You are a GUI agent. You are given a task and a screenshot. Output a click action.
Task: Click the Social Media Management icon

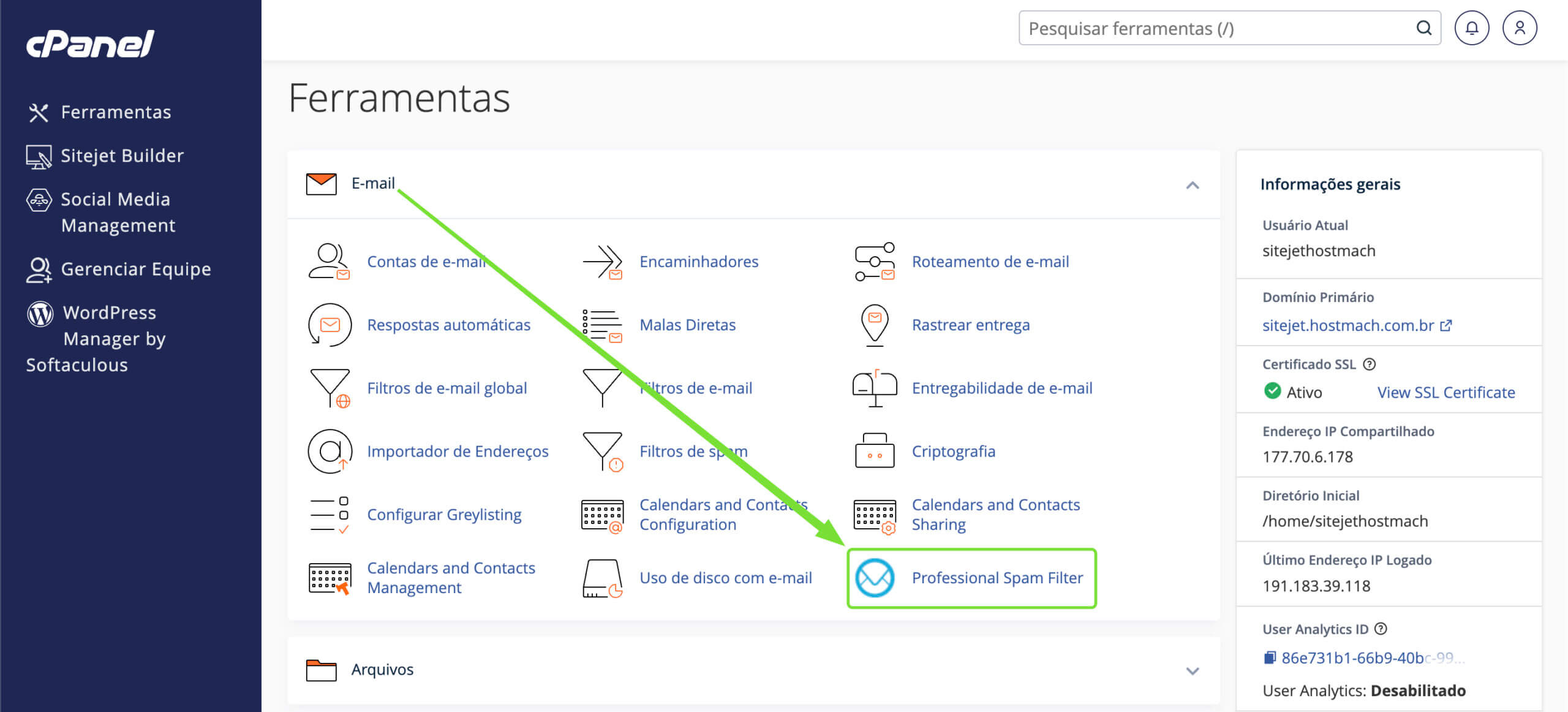[x=39, y=200]
